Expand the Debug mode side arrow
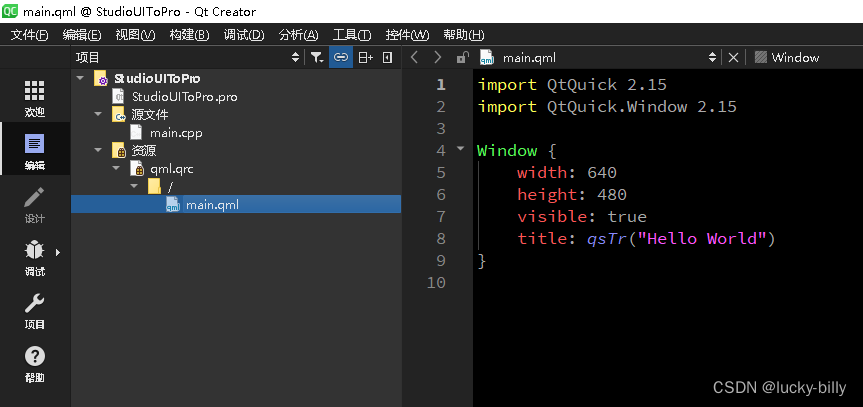This screenshot has width=863, height=407. 58,252
